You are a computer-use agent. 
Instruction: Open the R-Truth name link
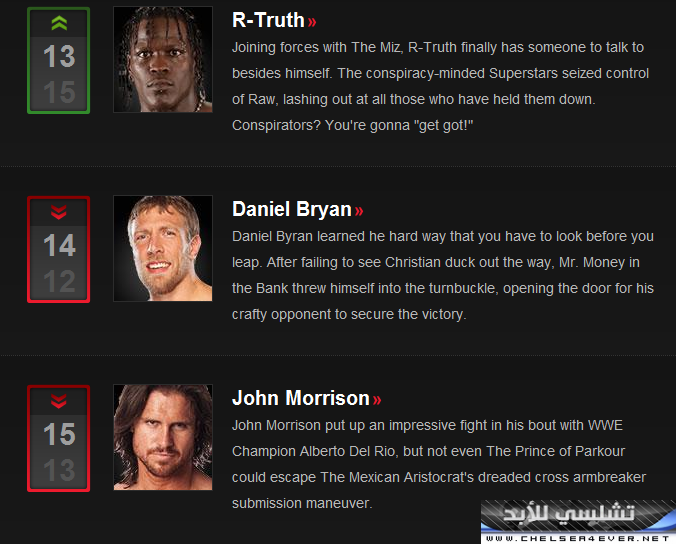point(268,20)
